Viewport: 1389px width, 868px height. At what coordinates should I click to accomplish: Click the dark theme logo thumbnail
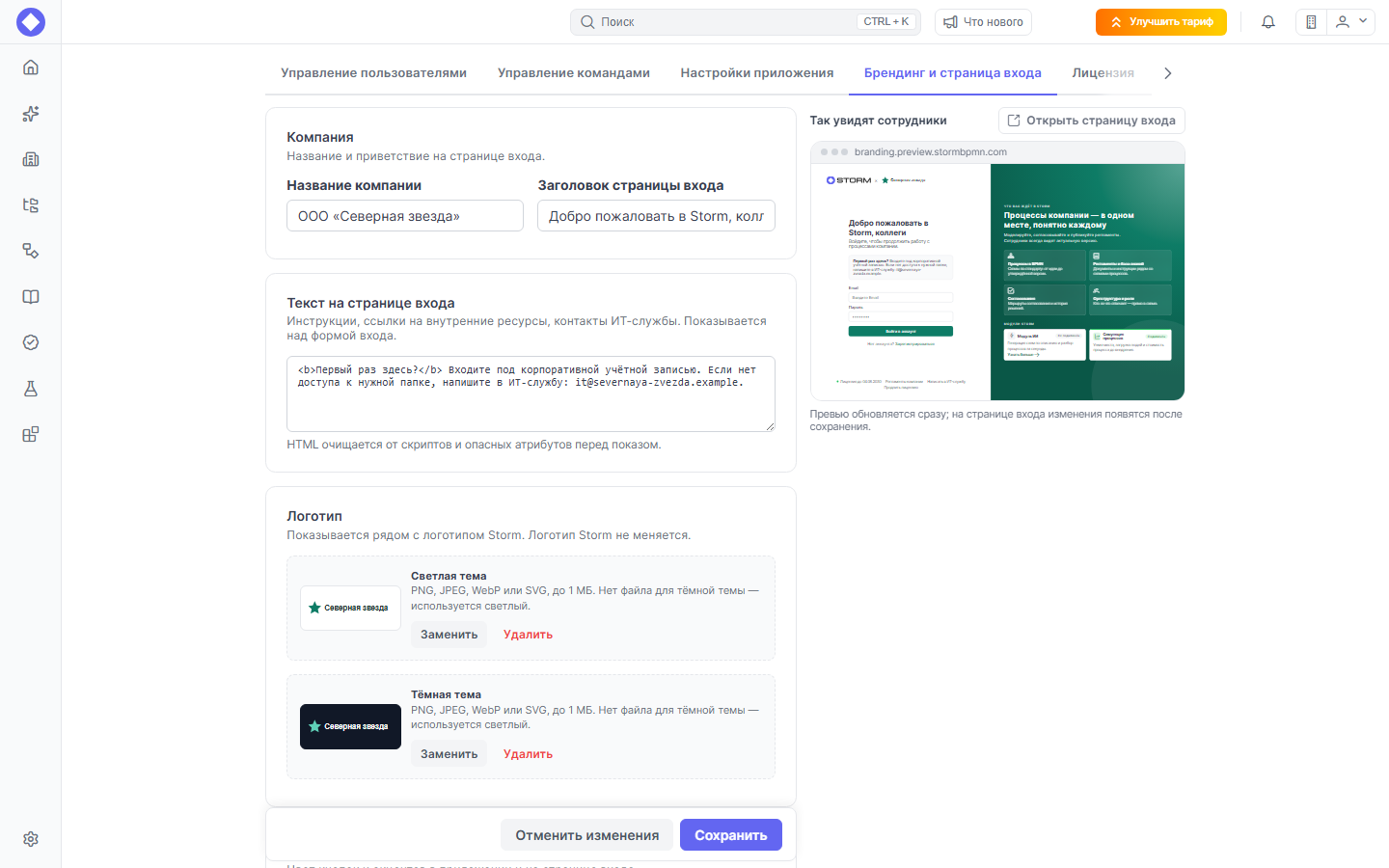[350, 726]
